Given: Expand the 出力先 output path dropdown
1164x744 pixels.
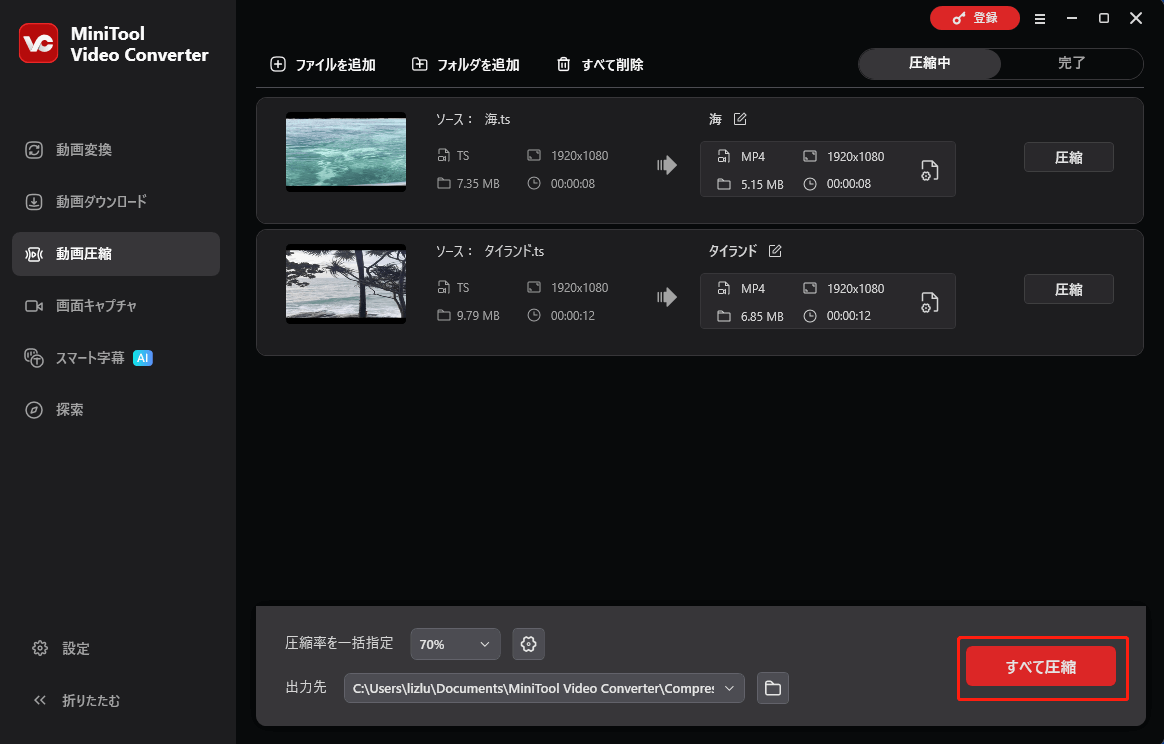Looking at the screenshot, I should pos(729,688).
